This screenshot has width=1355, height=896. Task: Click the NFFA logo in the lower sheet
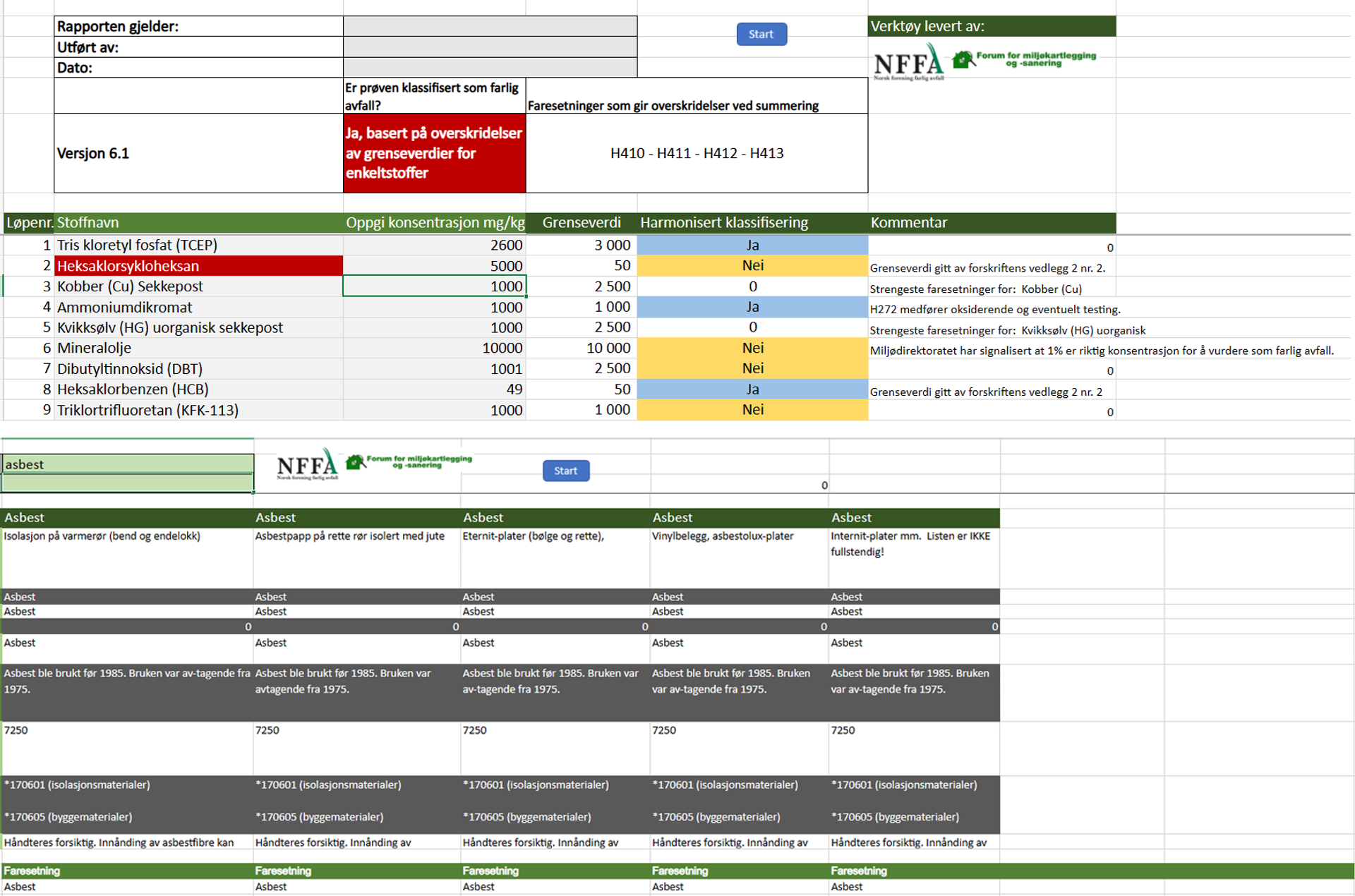click(x=306, y=465)
